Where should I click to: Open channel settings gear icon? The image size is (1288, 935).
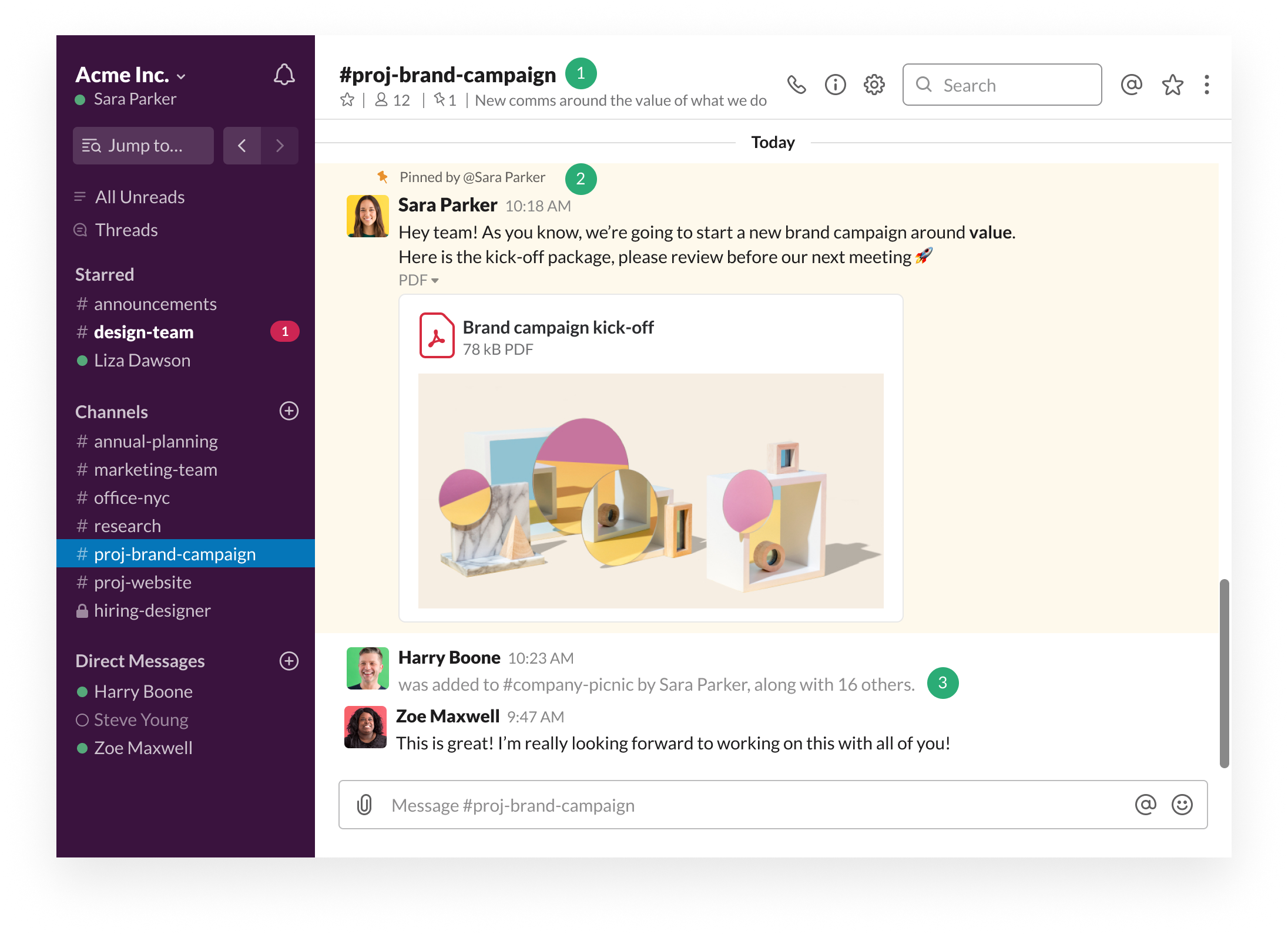pyautogui.click(x=874, y=85)
